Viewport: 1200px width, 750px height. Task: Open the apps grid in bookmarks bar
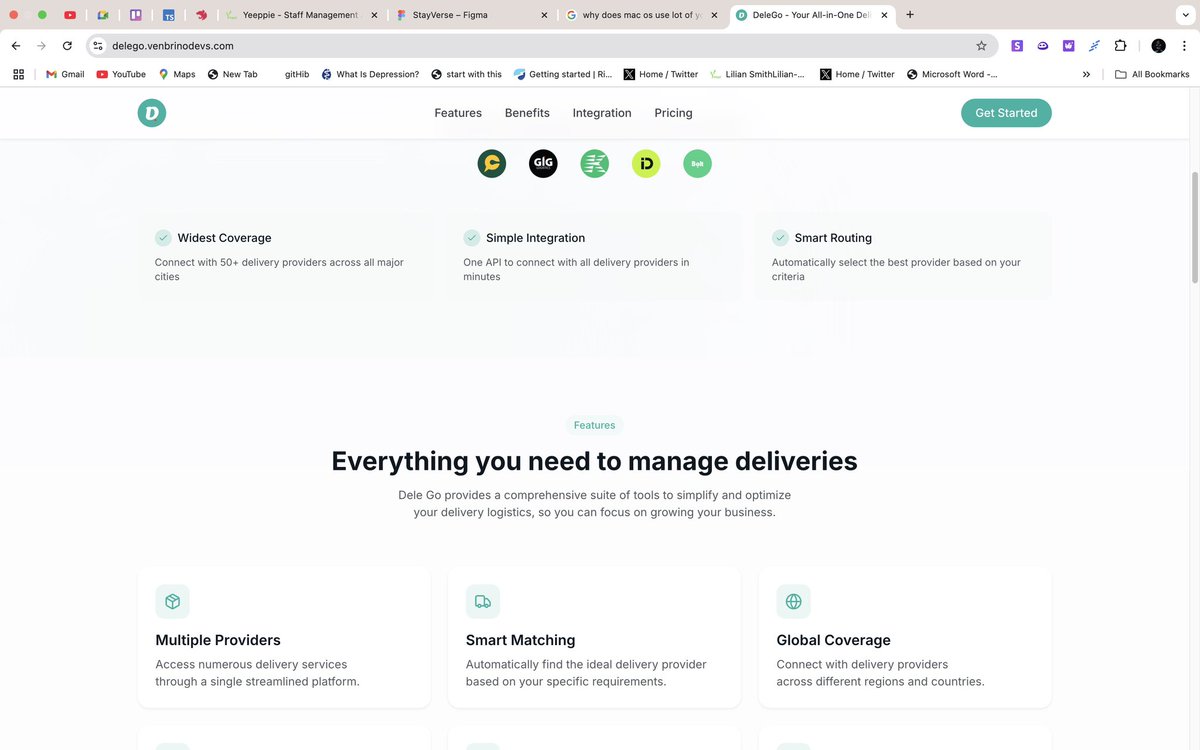18,74
